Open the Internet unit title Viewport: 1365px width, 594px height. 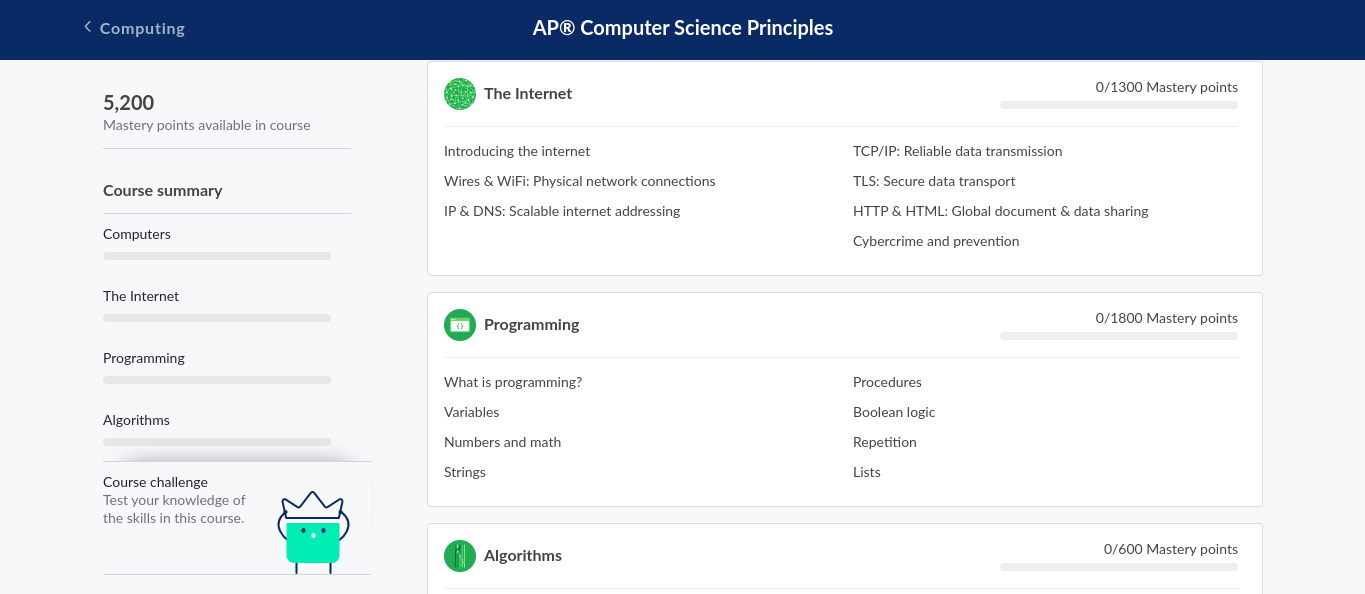coord(528,94)
